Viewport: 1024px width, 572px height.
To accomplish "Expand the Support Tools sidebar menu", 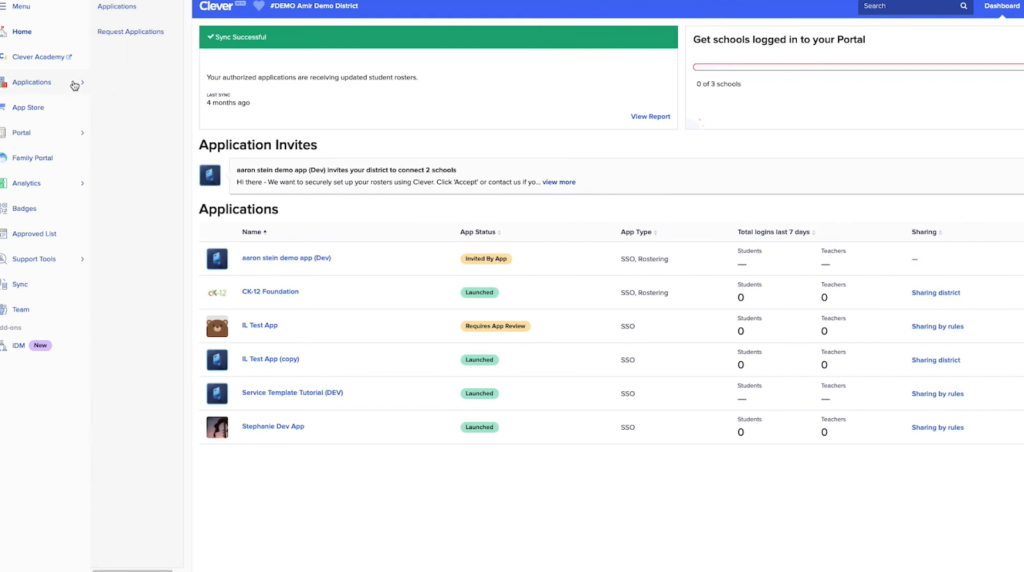I will coord(82,259).
